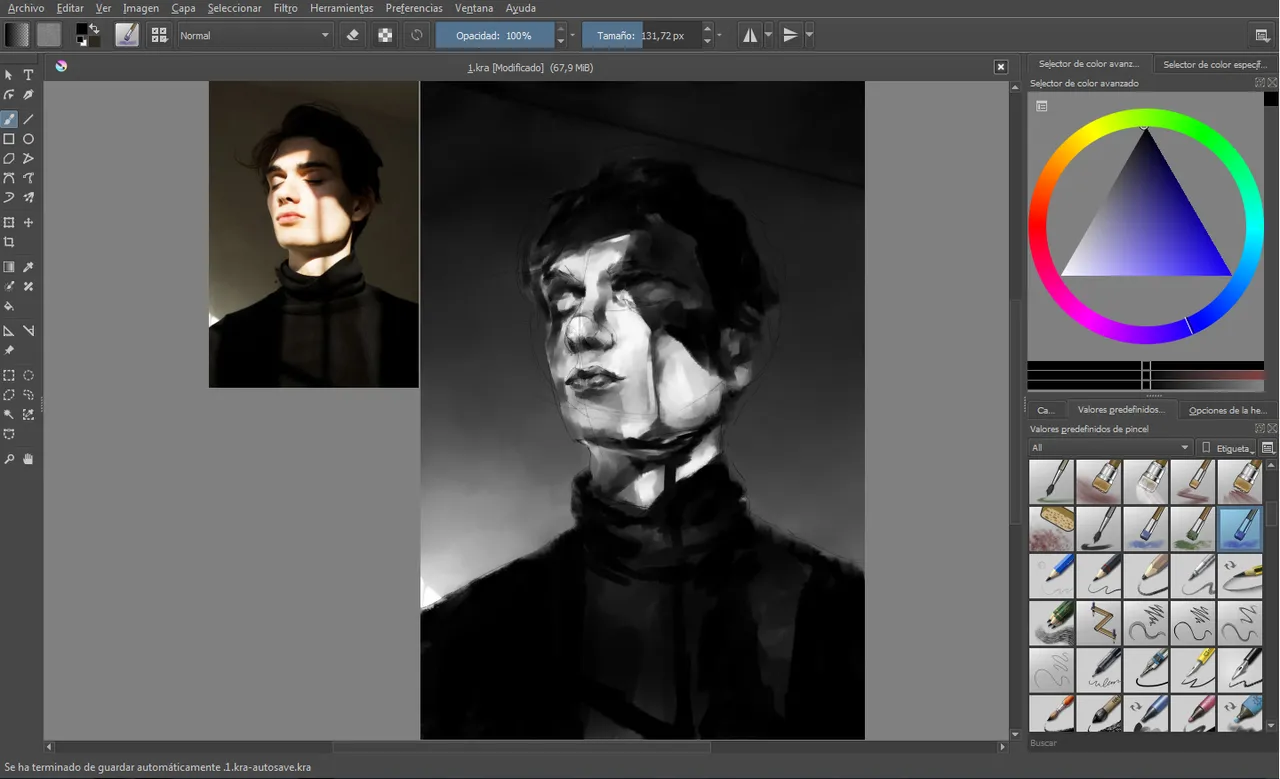Switch to Opciones de la herramienta tab
1280x779 pixels.
(1228, 410)
